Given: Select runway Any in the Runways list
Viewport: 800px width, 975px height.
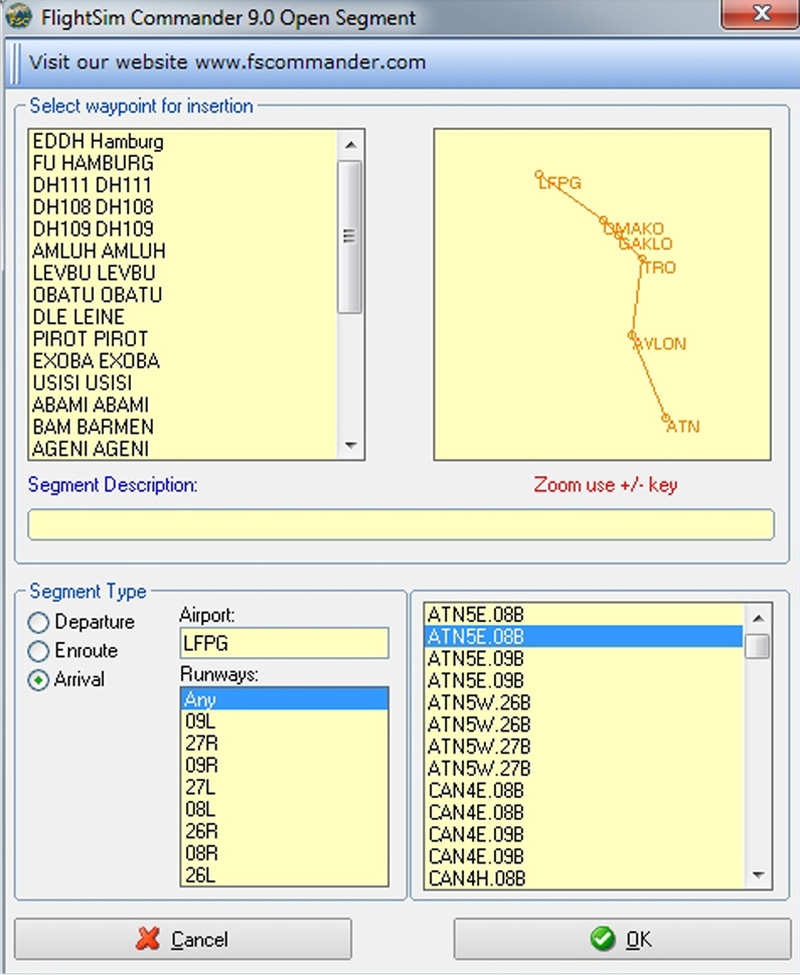Looking at the screenshot, I should [284, 700].
